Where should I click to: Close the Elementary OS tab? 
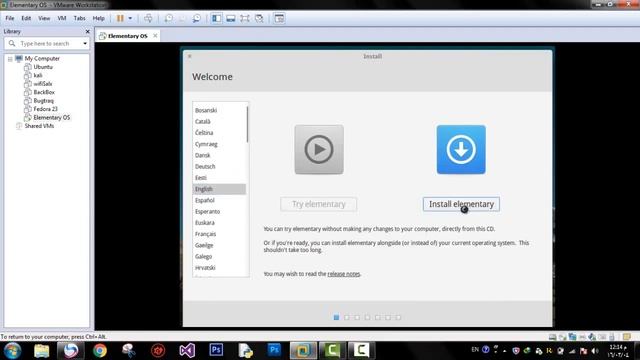click(x=155, y=36)
